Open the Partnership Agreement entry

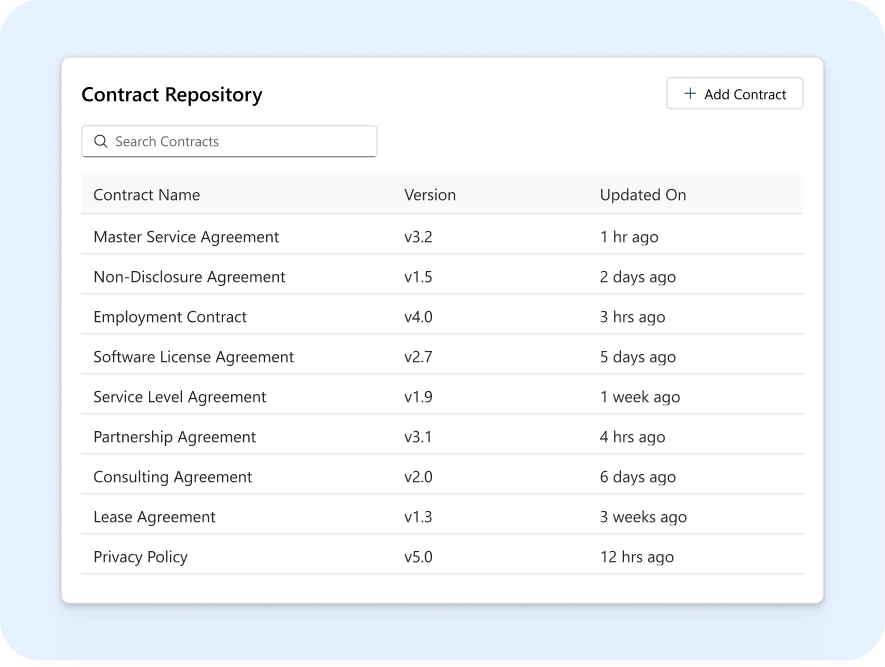tap(174, 437)
